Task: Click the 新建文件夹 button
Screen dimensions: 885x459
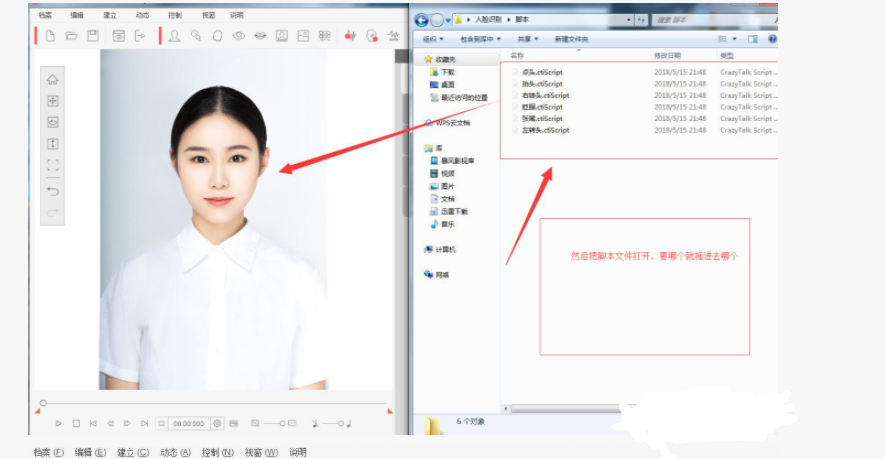Action: click(571, 39)
